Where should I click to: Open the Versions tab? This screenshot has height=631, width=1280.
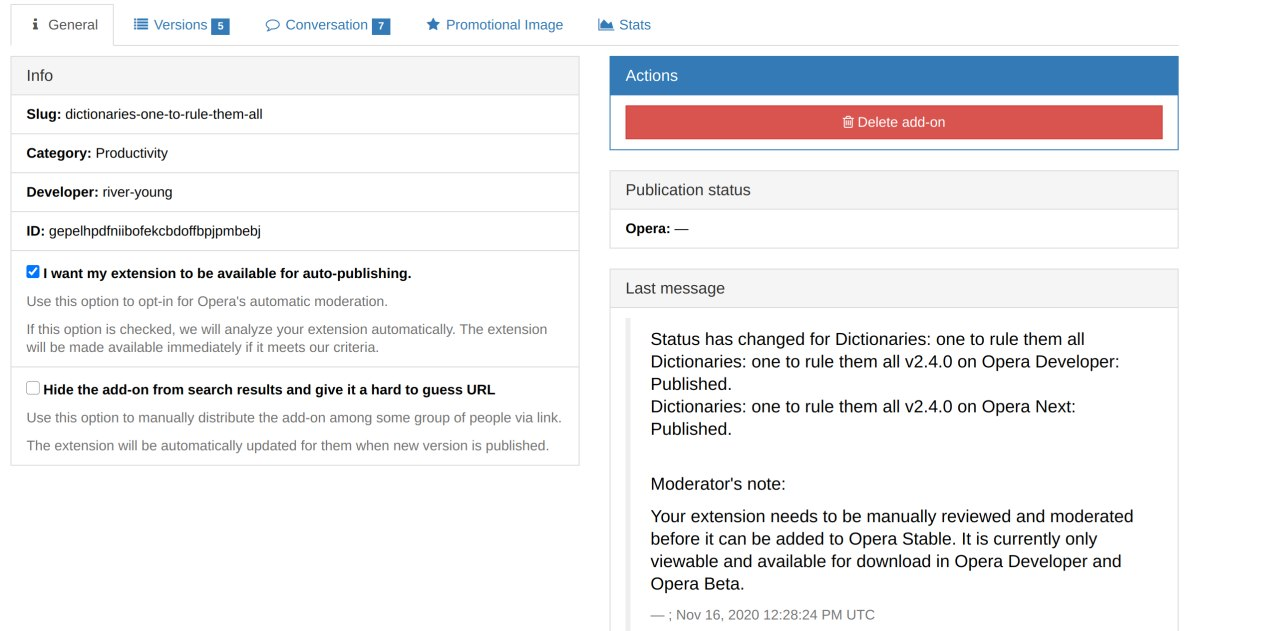(181, 25)
